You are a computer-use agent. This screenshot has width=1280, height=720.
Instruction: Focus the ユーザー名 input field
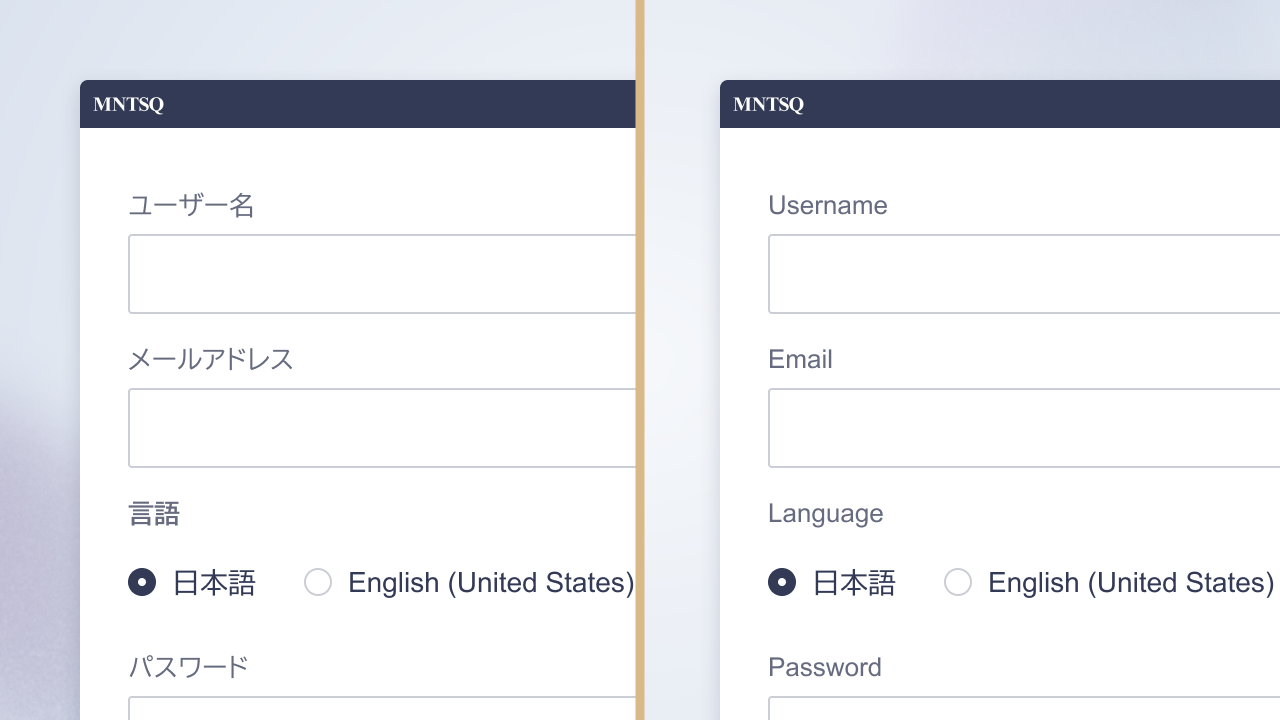[382, 274]
